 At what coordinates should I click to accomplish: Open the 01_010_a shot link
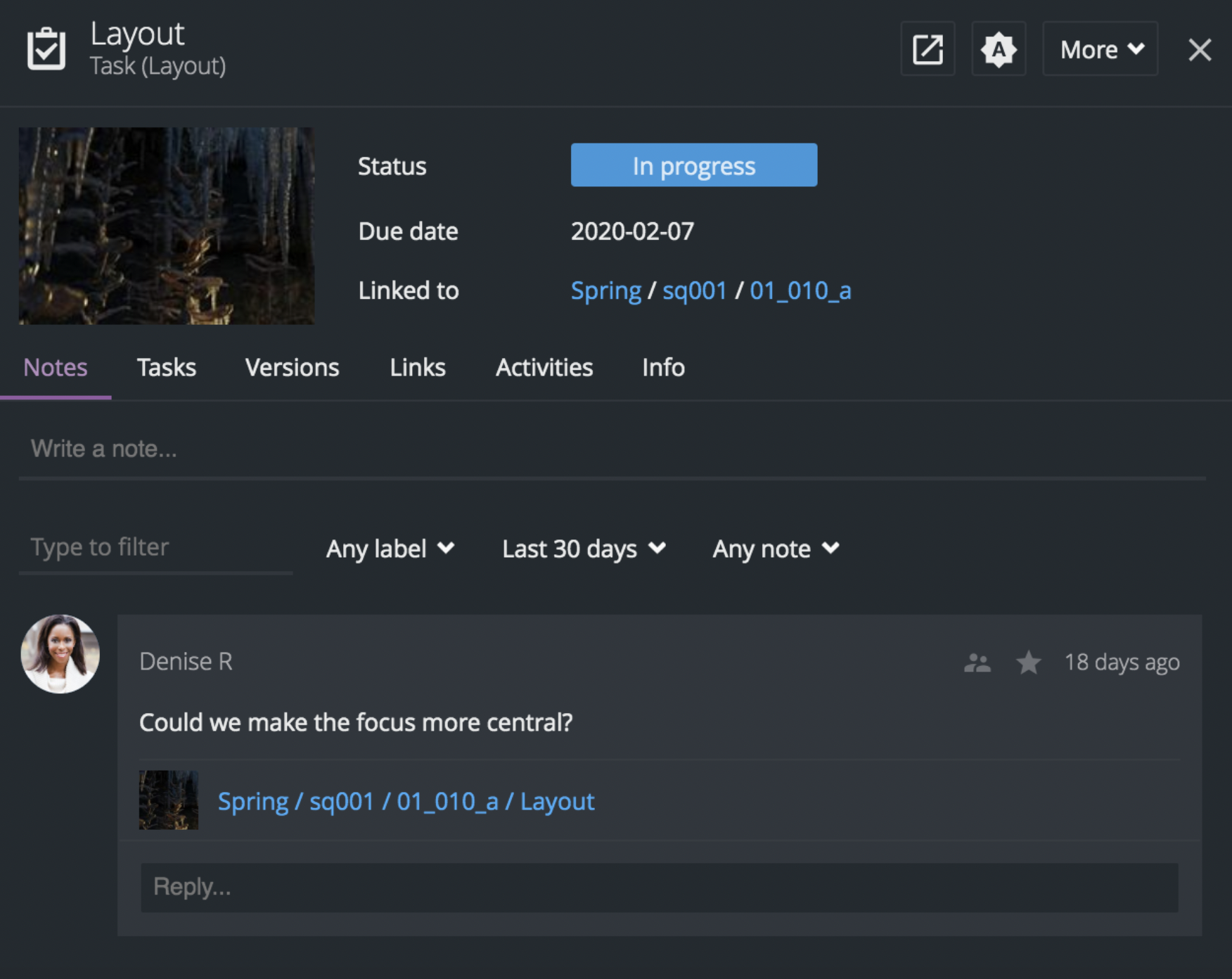[801, 290]
